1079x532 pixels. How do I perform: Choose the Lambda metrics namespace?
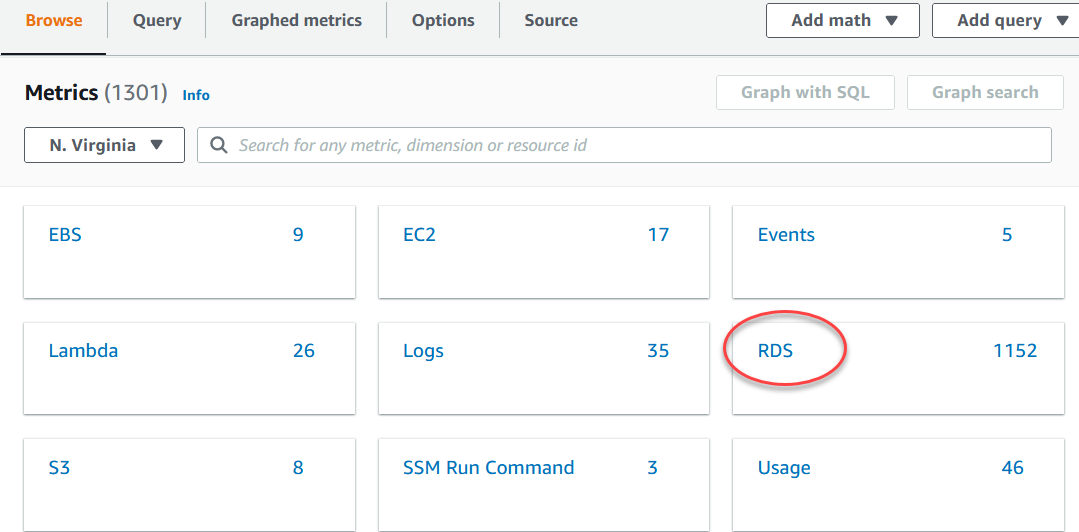83,351
